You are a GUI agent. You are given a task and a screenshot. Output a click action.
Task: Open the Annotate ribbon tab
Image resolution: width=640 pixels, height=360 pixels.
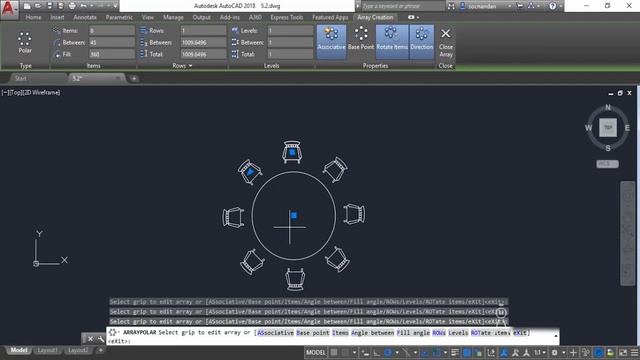coord(85,17)
